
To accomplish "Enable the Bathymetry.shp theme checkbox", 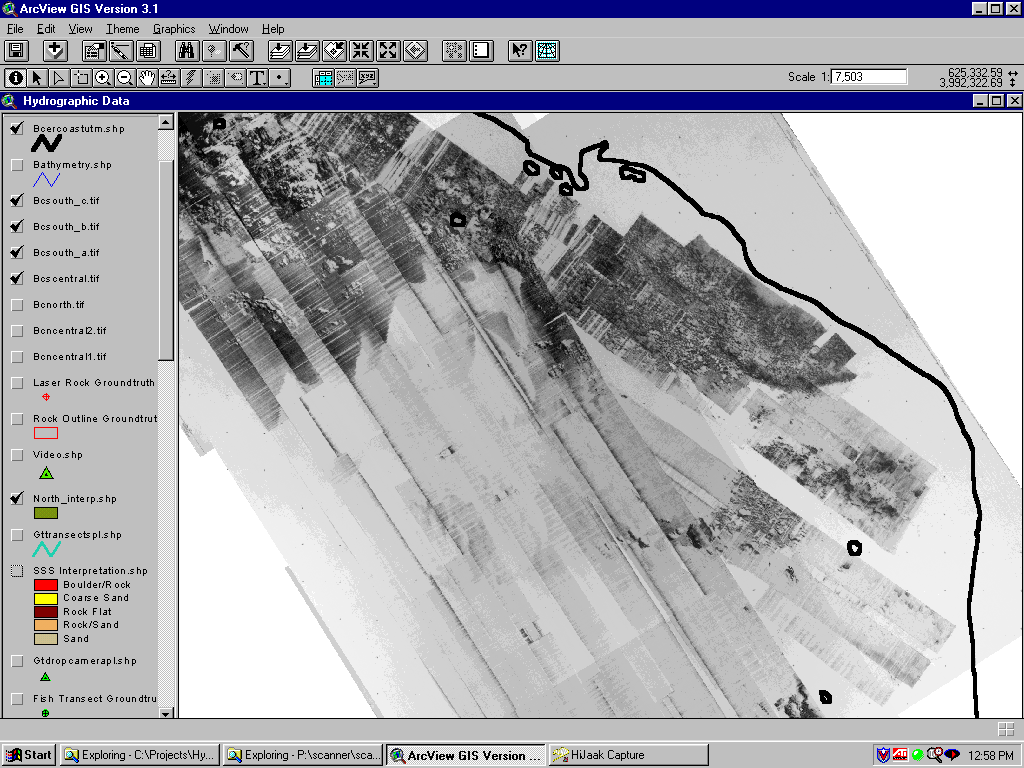I will tap(17, 165).
